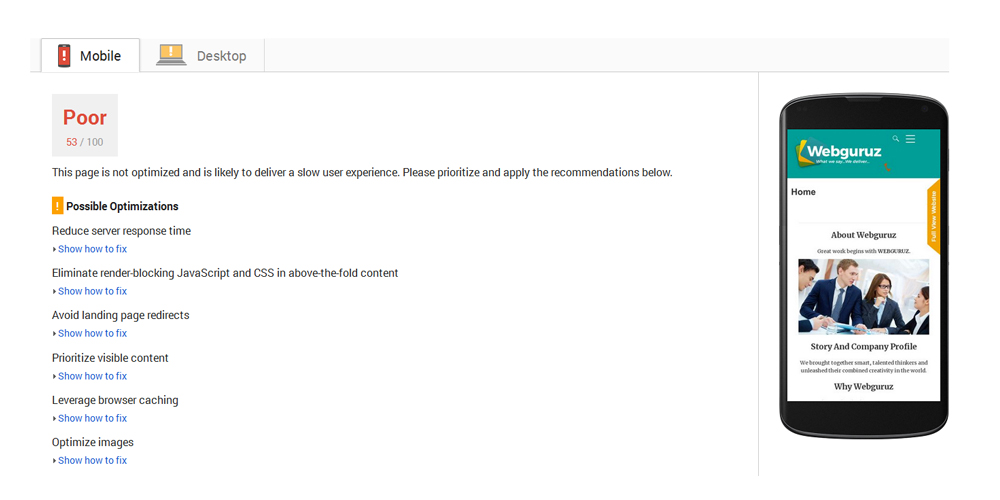This screenshot has width=1000, height=500.
Task: Expand fix for Eliminate render-blocking JavaScript and CSS
Action: pyautogui.click(x=92, y=291)
